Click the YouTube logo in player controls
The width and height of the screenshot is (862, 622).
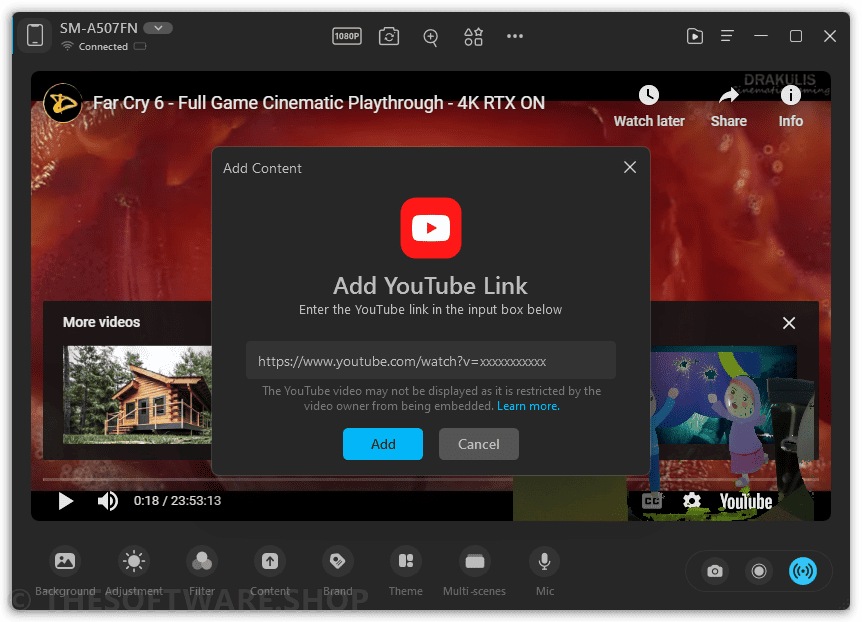coord(745,502)
